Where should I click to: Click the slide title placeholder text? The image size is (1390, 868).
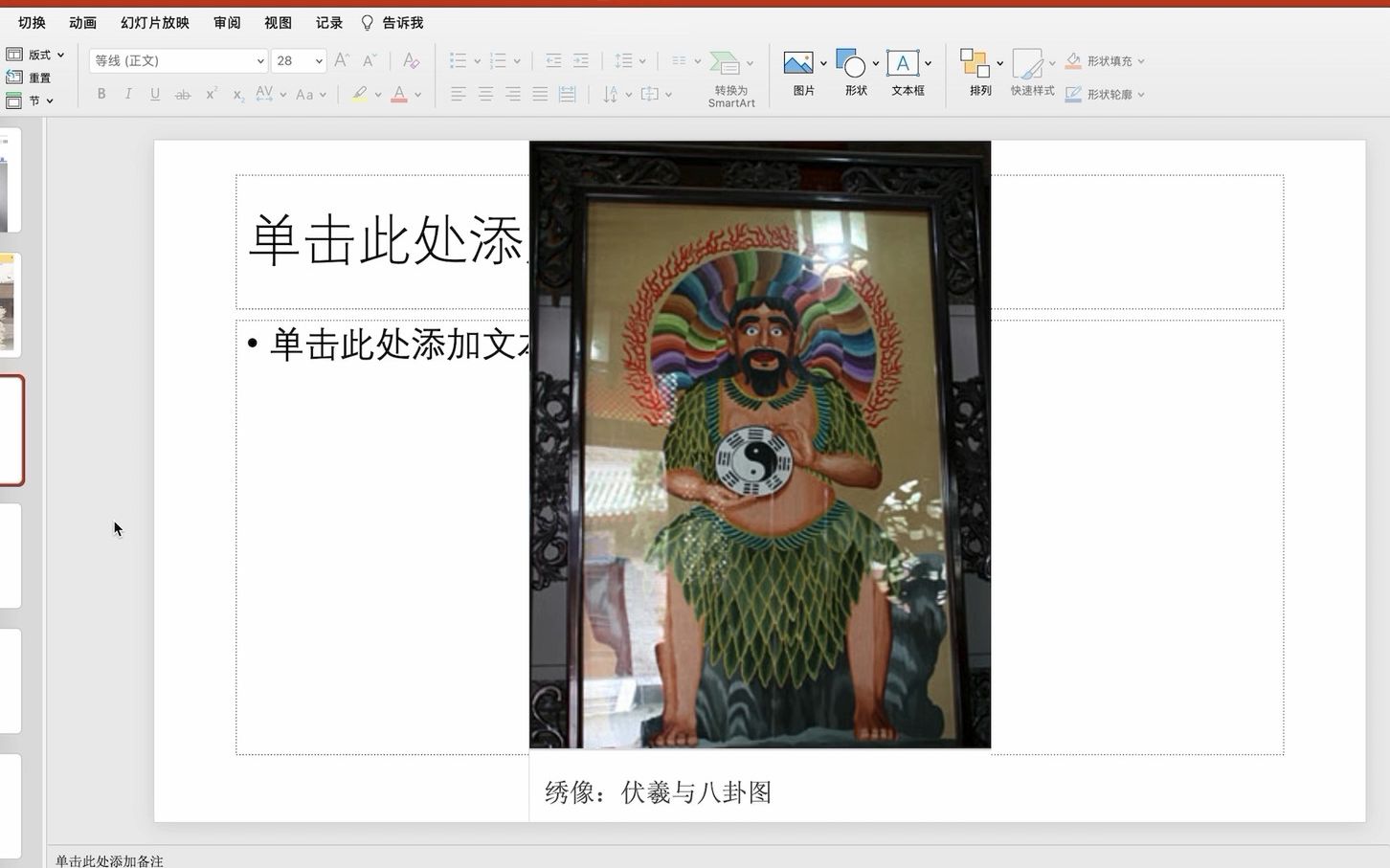click(388, 239)
